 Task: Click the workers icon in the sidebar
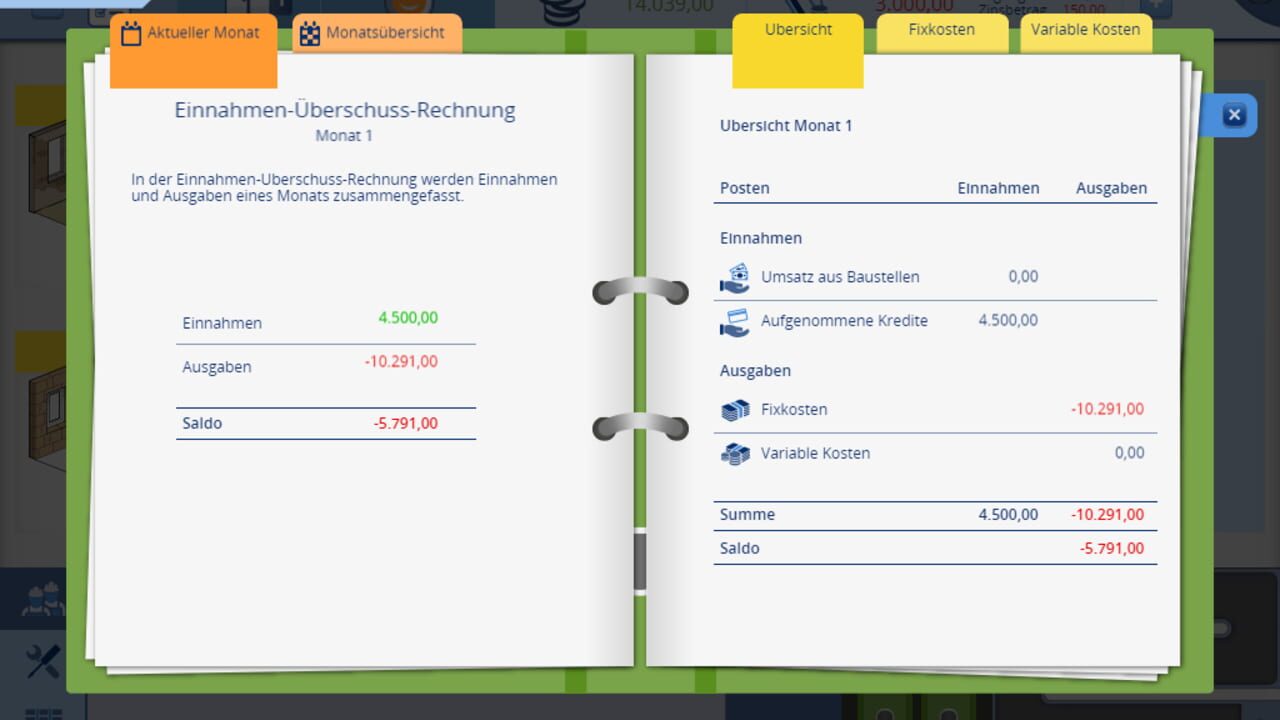(43, 599)
